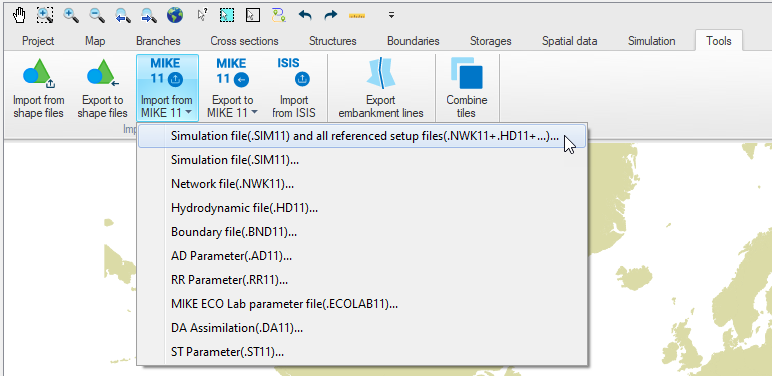Select AD Parameter(.AD11)... entry
The height and width of the screenshot is (376, 772).
point(362,256)
